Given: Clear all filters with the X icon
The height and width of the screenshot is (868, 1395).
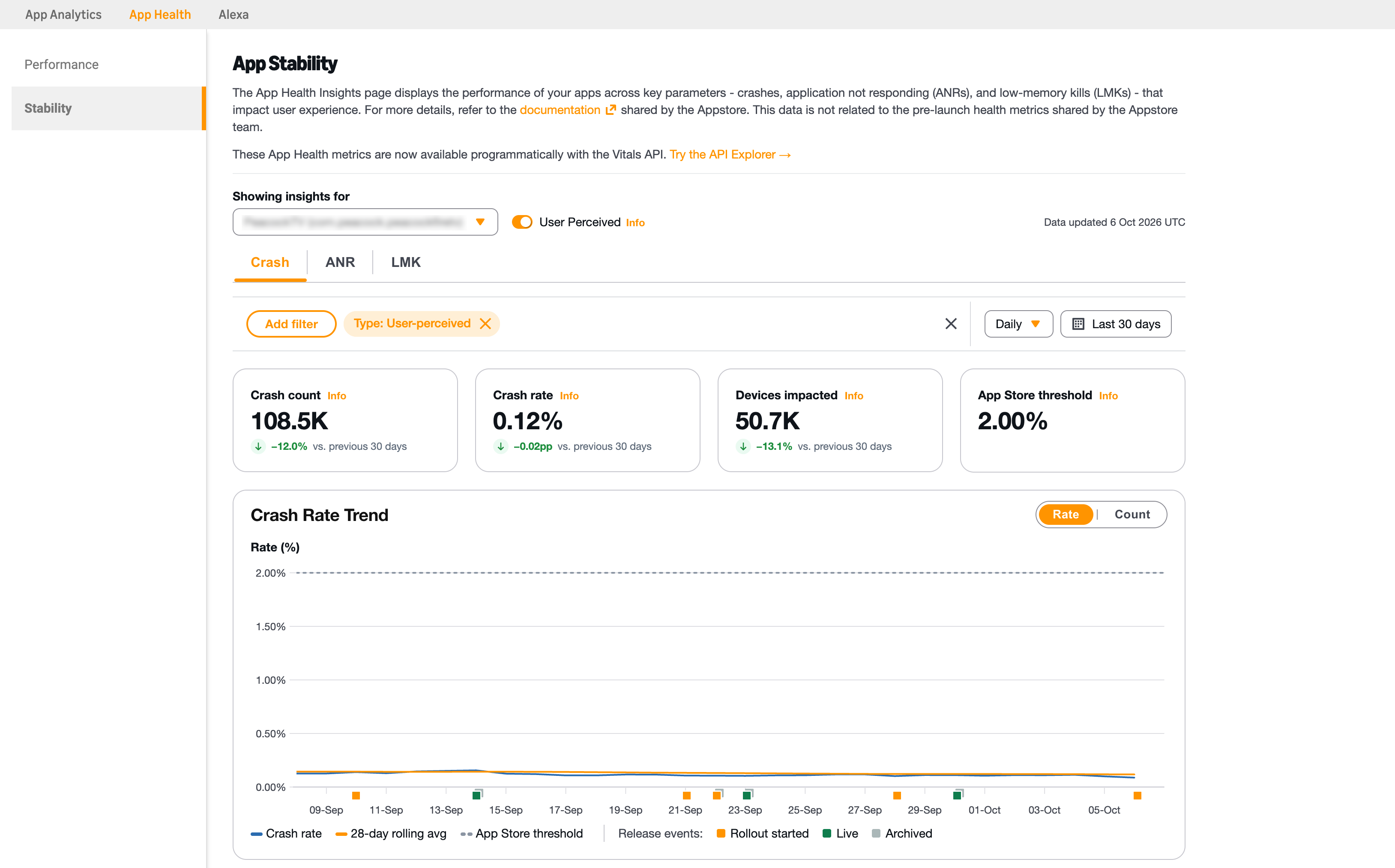Looking at the screenshot, I should (x=951, y=324).
